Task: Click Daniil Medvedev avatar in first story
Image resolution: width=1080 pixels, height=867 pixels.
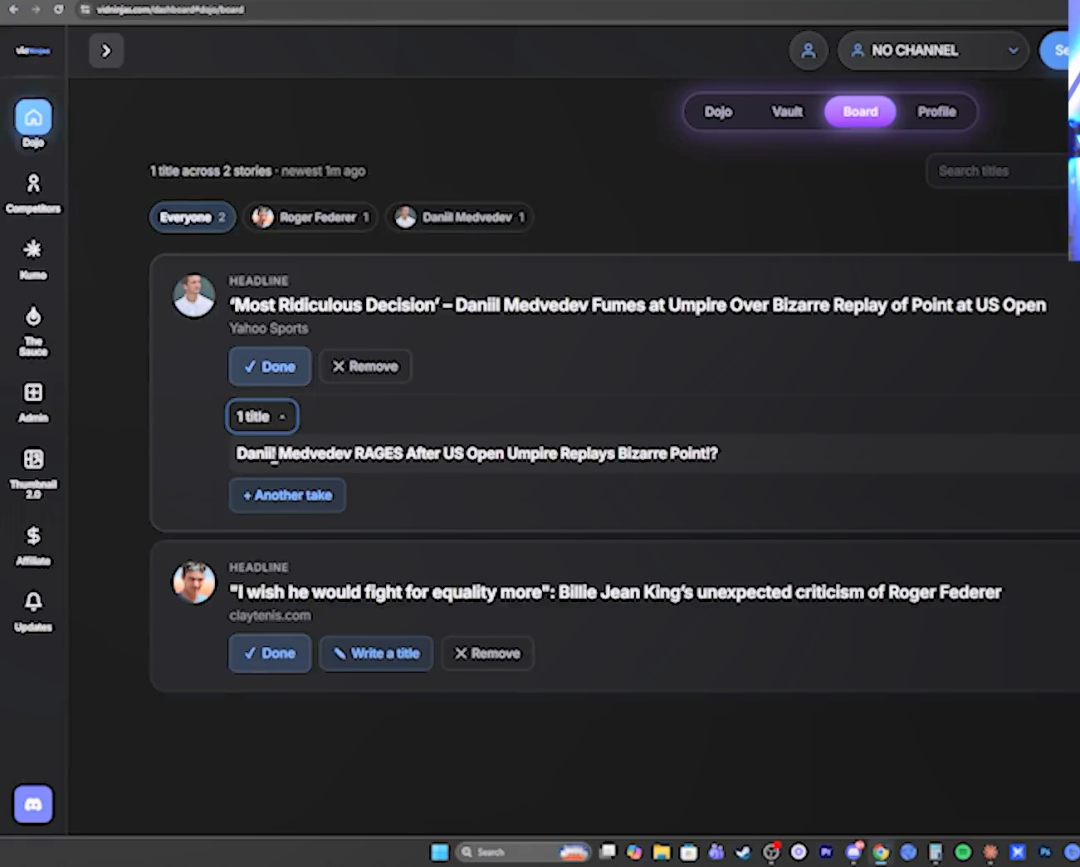Action: [x=194, y=296]
